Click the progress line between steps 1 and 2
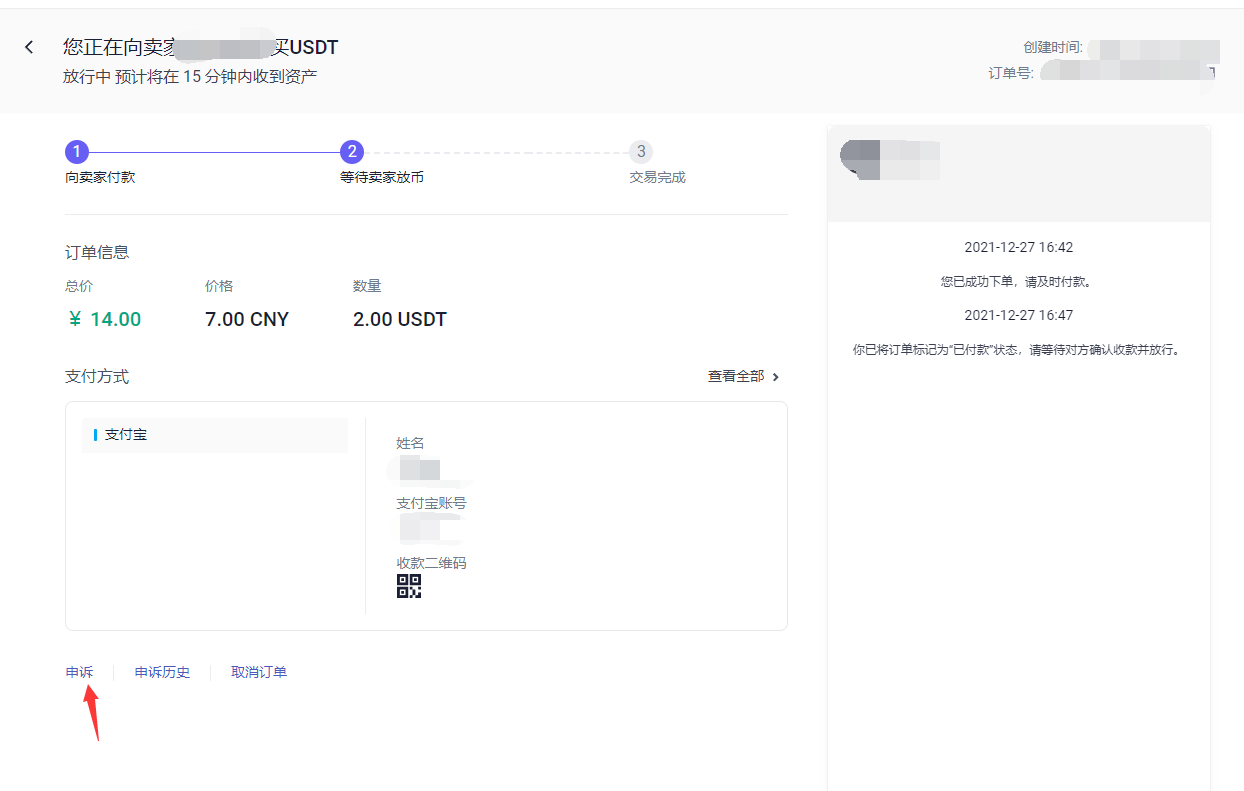The width and height of the screenshot is (1244, 791). click(x=214, y=151)
